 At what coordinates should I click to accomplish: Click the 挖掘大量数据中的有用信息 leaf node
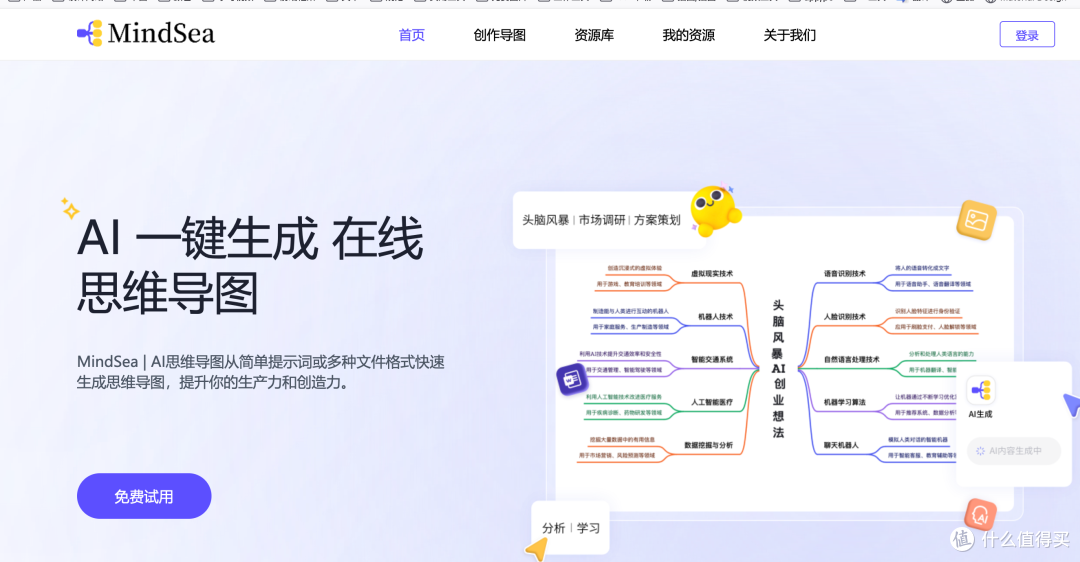(622, 439)
